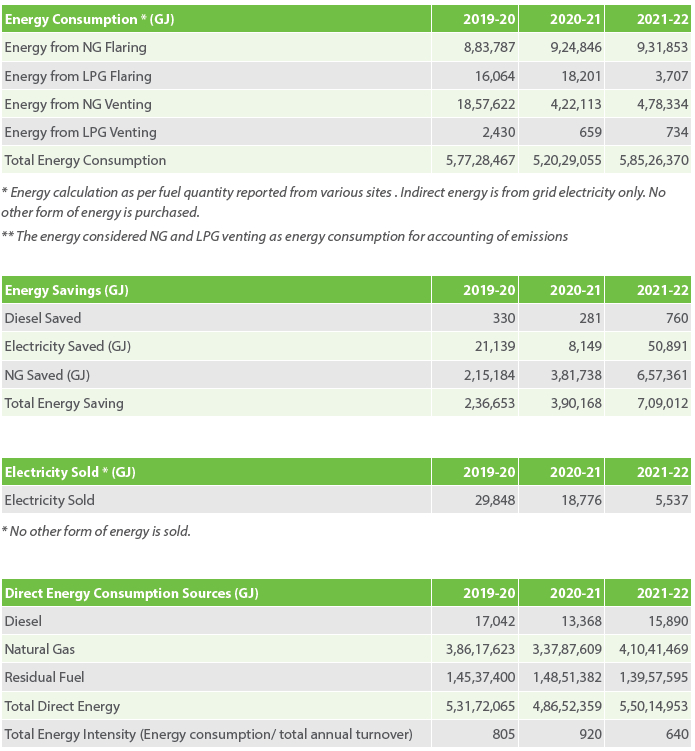This screenshot has width=695, height=751.
Task: Select Electricity Sold 2019-20 value 29,848
Action: point(495,500)
